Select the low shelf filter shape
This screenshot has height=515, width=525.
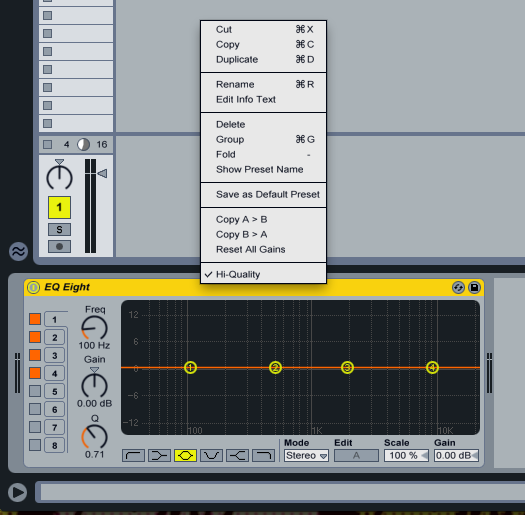coord(159,455)
